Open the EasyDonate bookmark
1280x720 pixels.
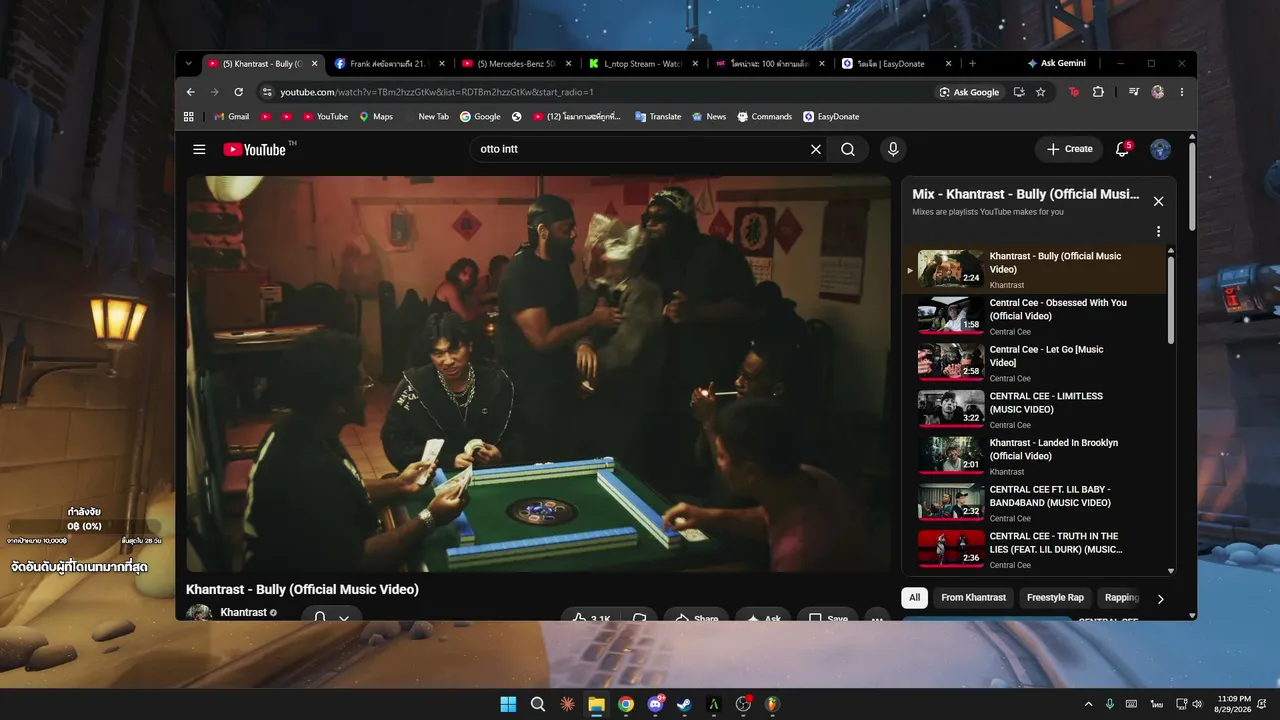coord(831,116)
